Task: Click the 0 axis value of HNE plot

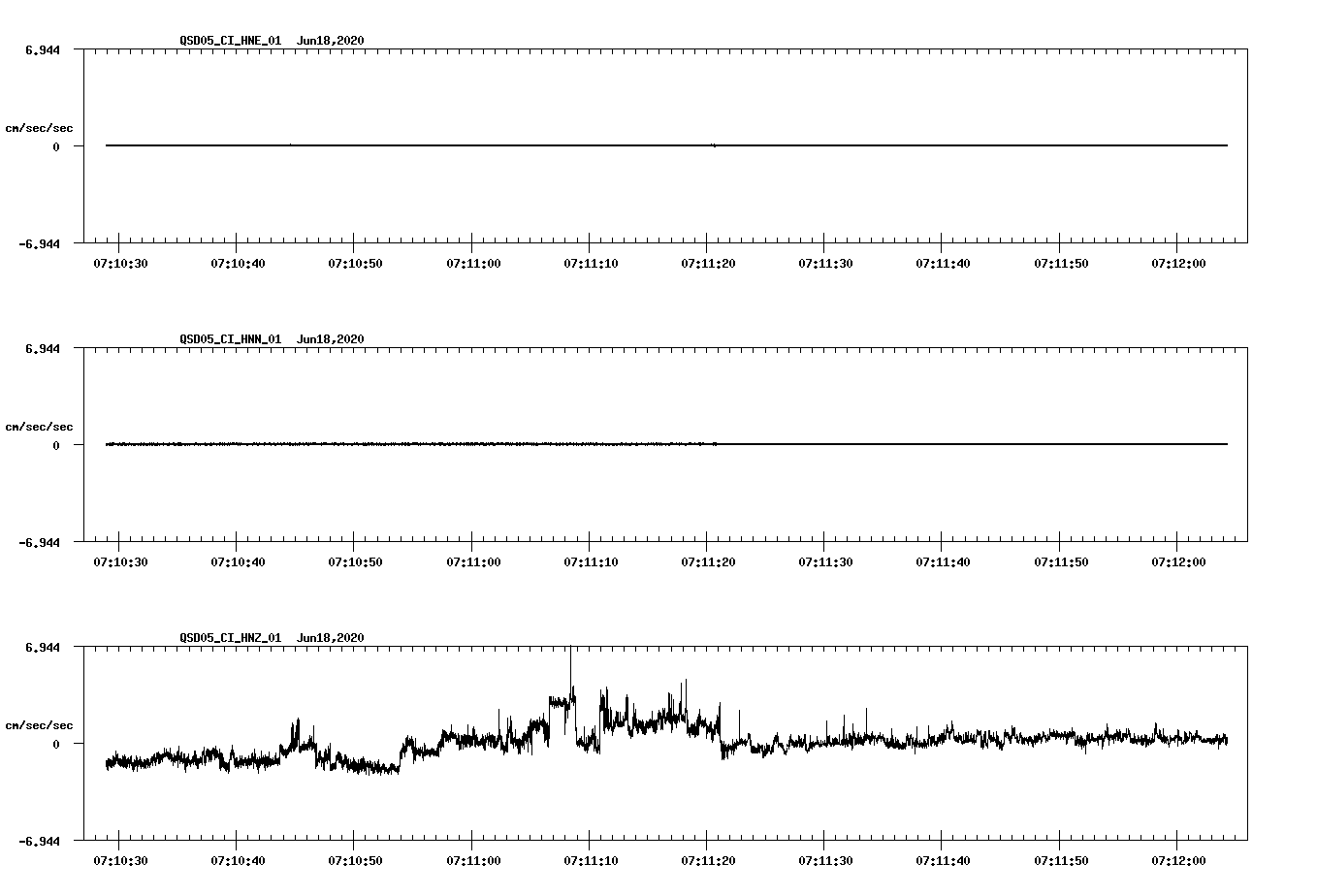Action: 56,147
